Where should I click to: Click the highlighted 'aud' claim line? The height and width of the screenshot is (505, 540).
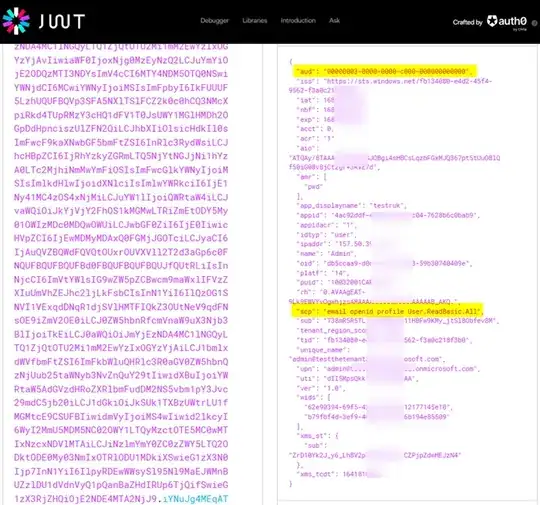pos(385,71)
